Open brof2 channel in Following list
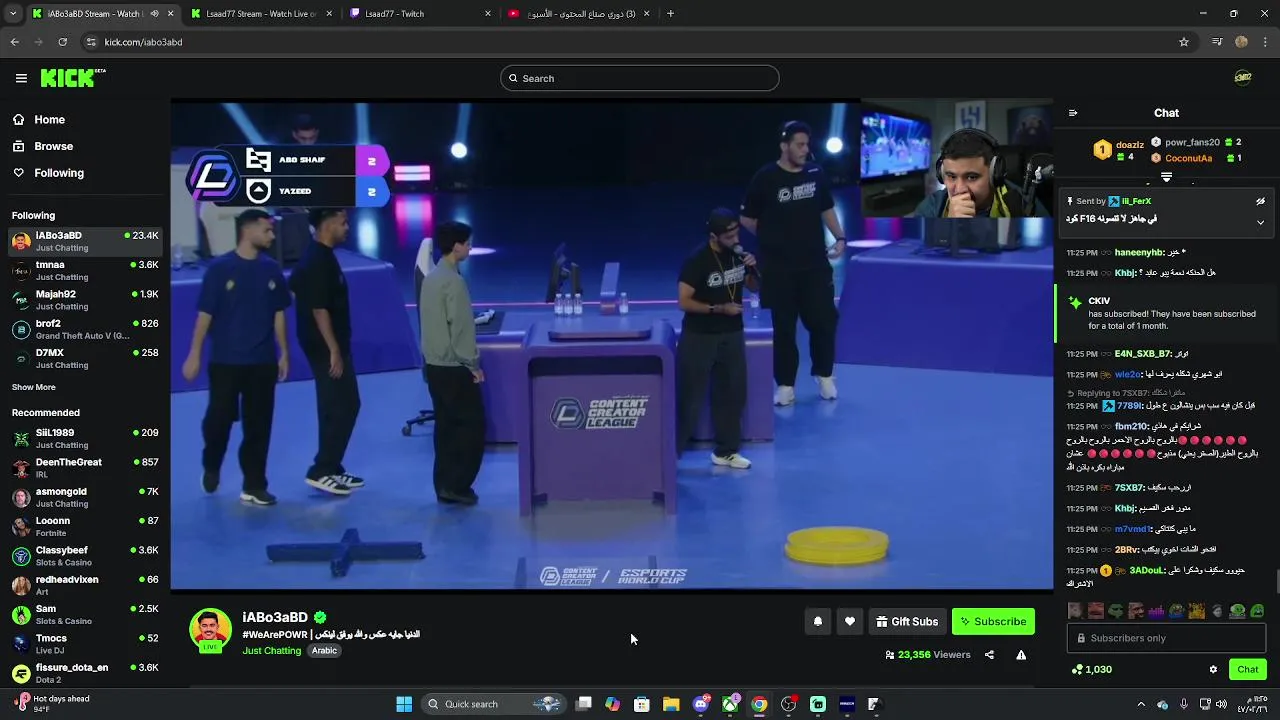Image resolution: width=1280 pixels, height=720 pixels. coord(85,329)
